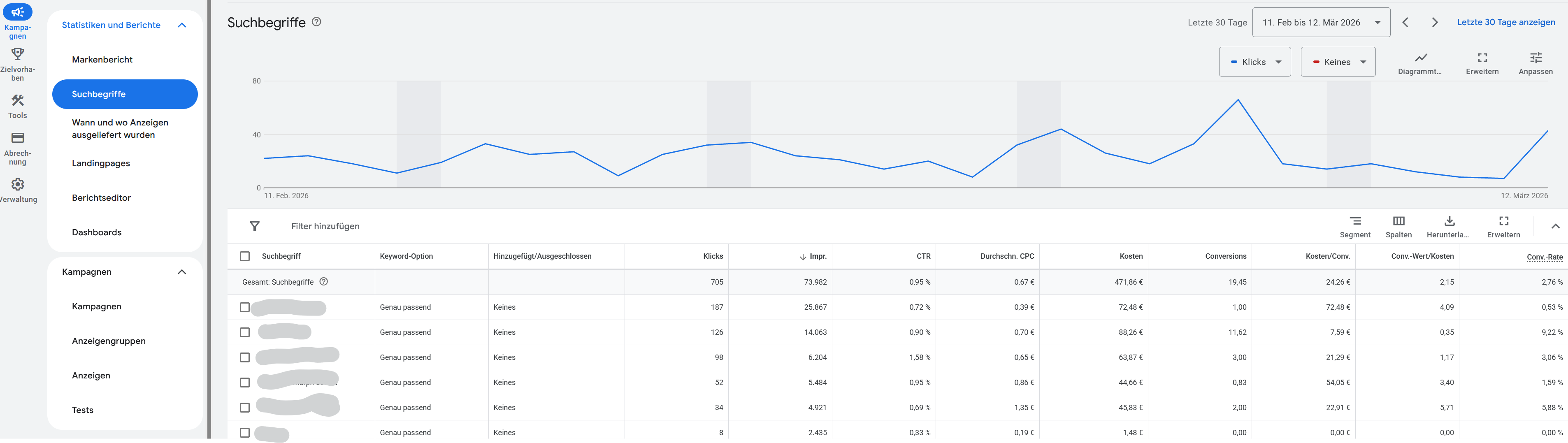Click Filter hinzufügen above the table
Viewport: 1568px width, 443px height.
(324, 226)
